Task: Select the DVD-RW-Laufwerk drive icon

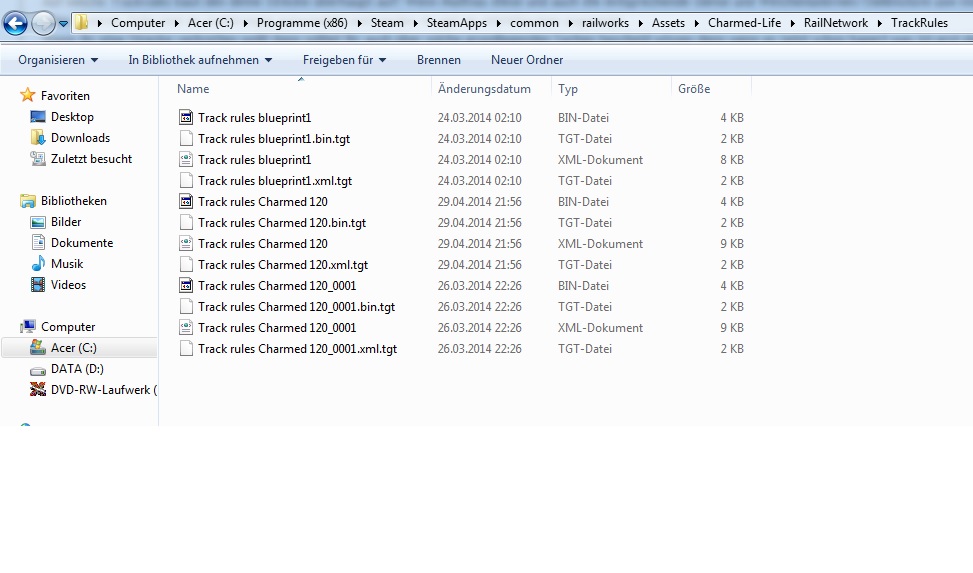Action: [38, 389]
